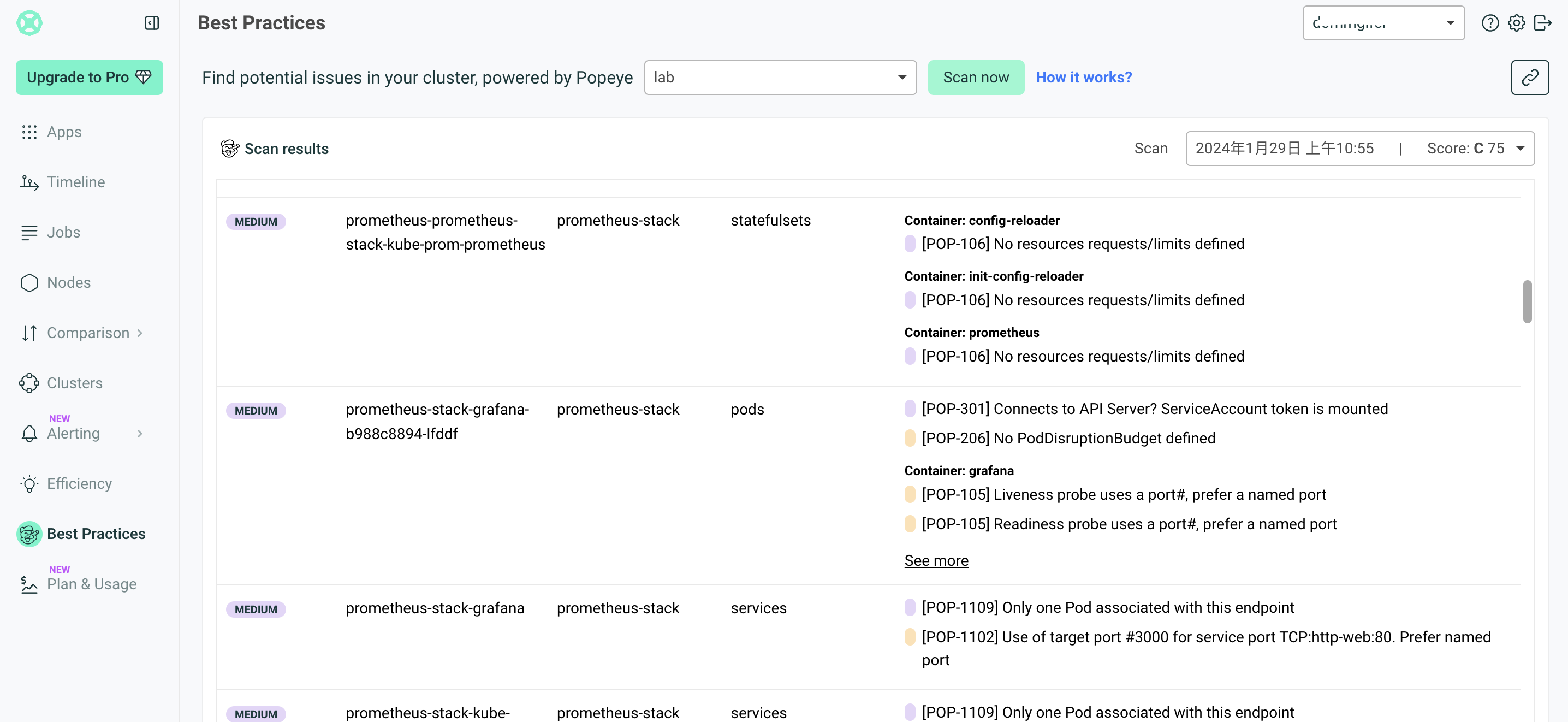The image size is (1568, 722).
Task: Collapse the sidebar panel icon
Action: pyautogui.click(x=152, y=23)
